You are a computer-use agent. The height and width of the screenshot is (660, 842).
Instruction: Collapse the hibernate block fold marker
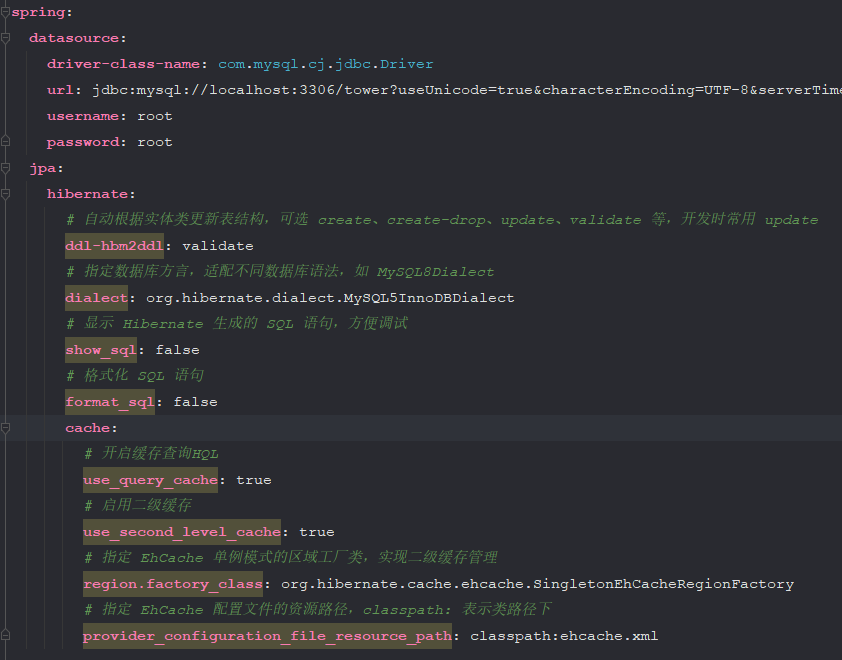click(5, 194)
